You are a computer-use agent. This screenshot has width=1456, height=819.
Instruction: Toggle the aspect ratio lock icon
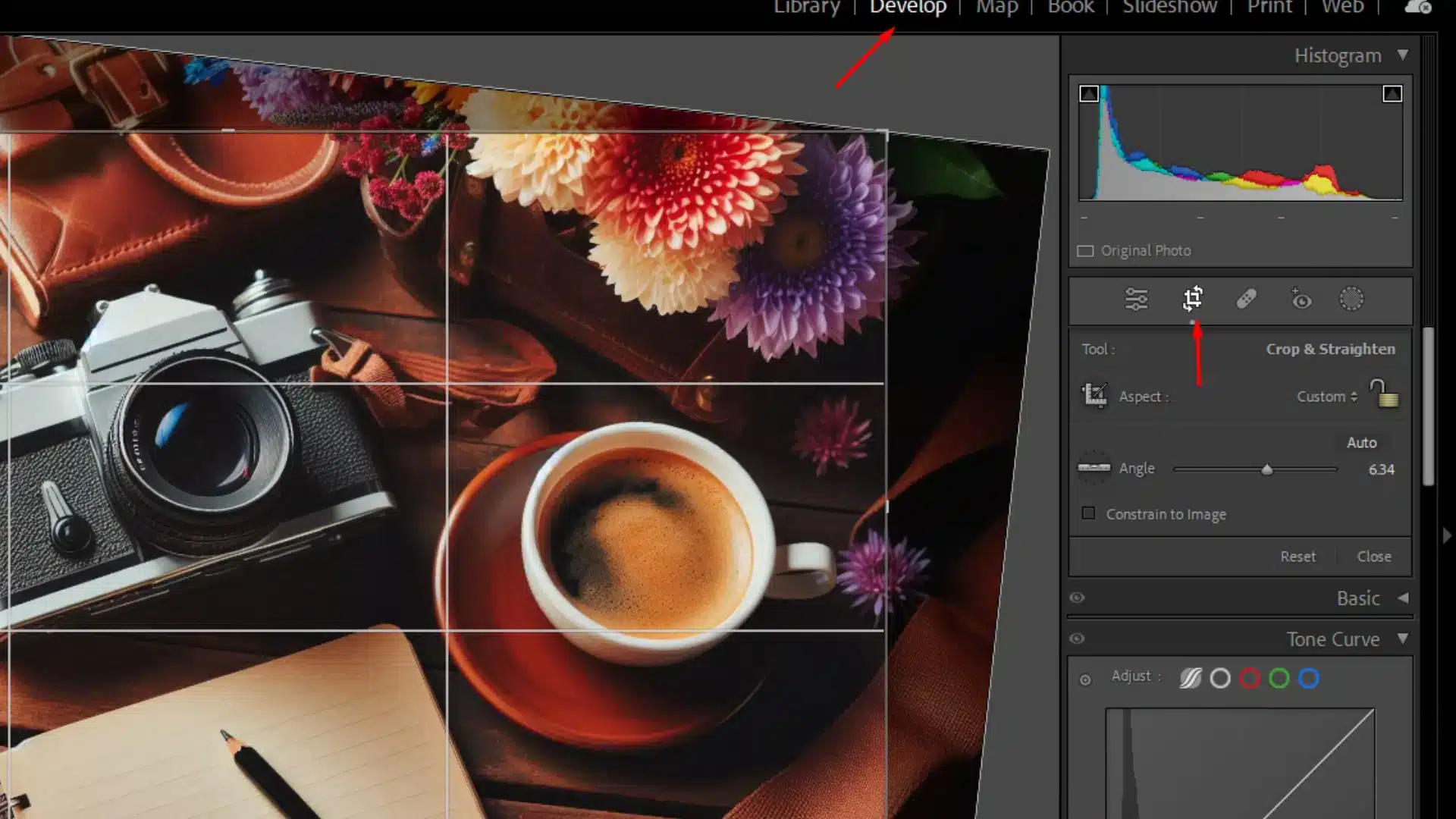1384,394
